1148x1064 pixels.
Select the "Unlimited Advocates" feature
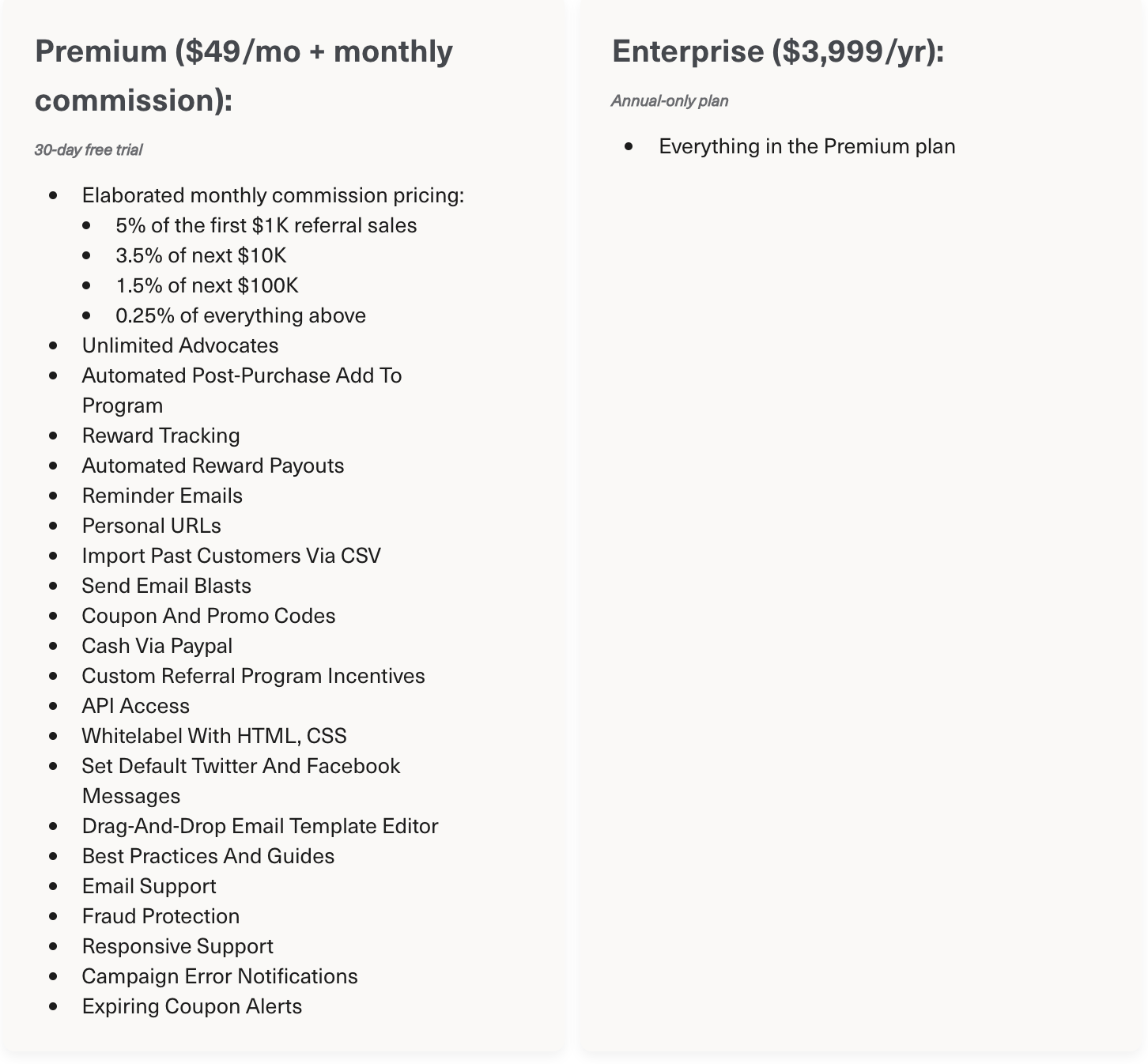(x=180, y=345)
